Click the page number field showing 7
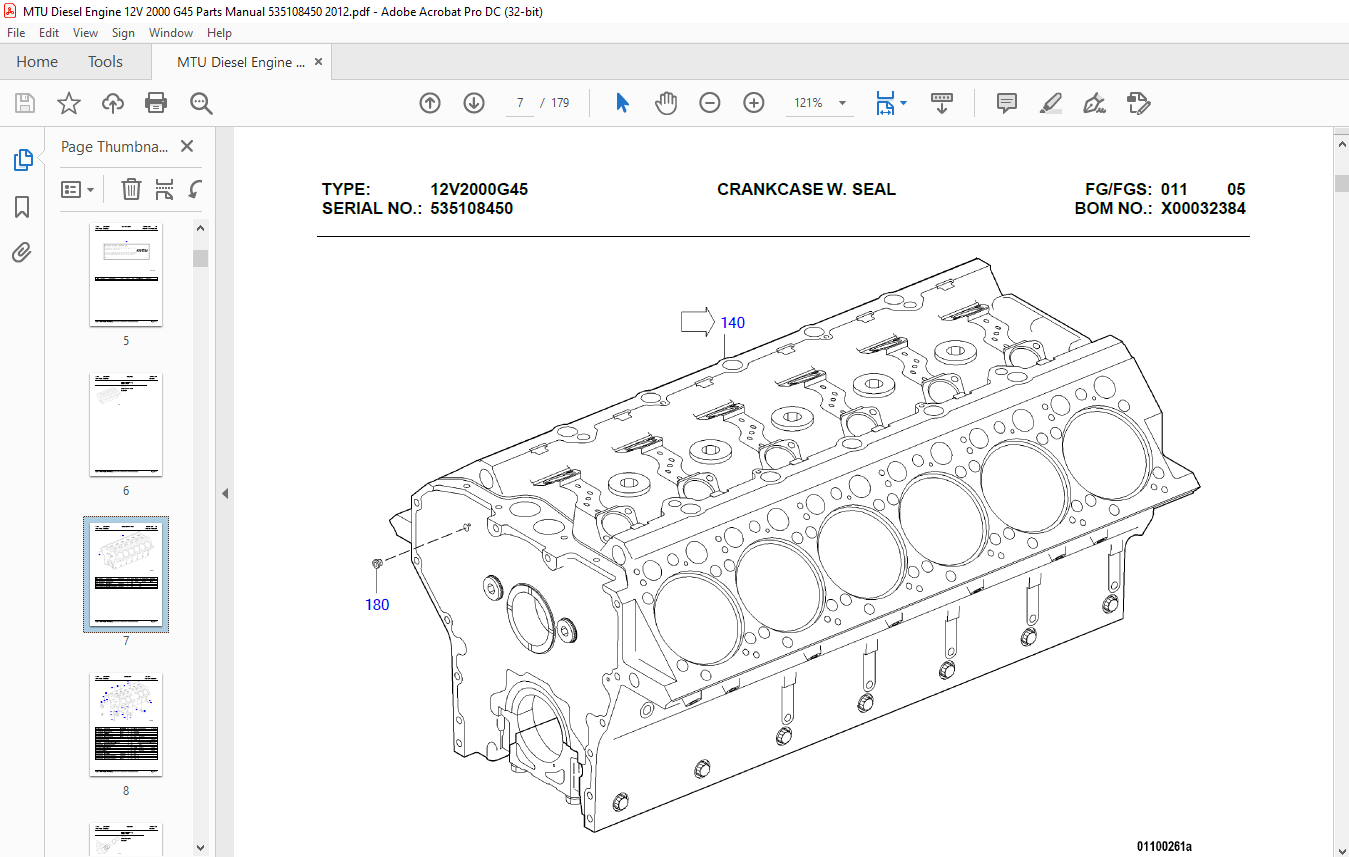 (519, 103)
